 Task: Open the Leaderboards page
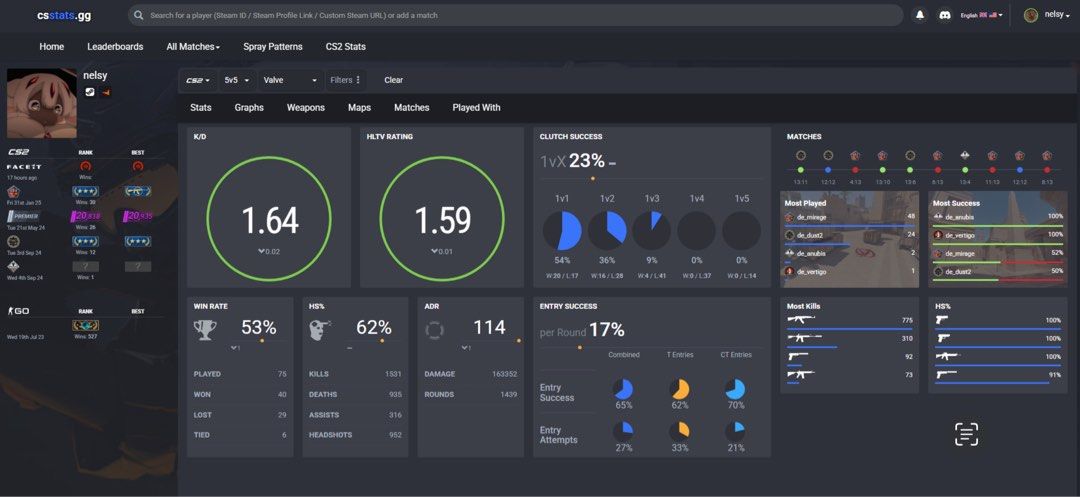[115, 47]
